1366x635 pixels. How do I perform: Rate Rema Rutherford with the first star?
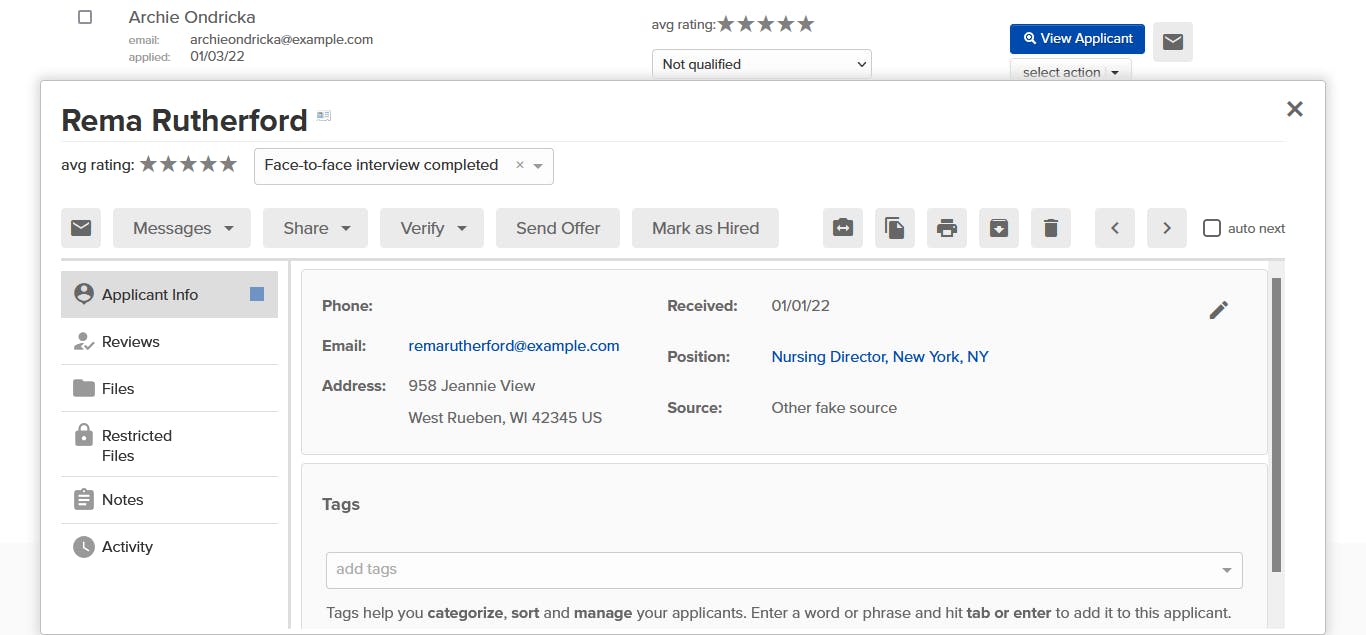(149, 164)
